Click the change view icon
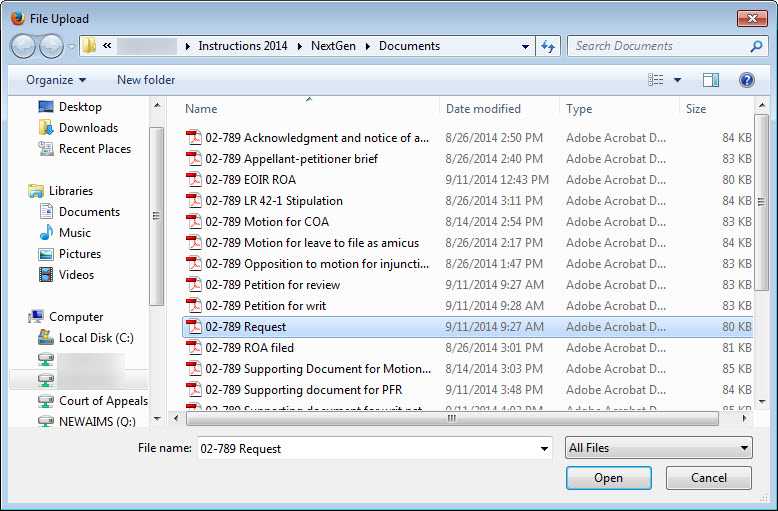 coord(656,80)
